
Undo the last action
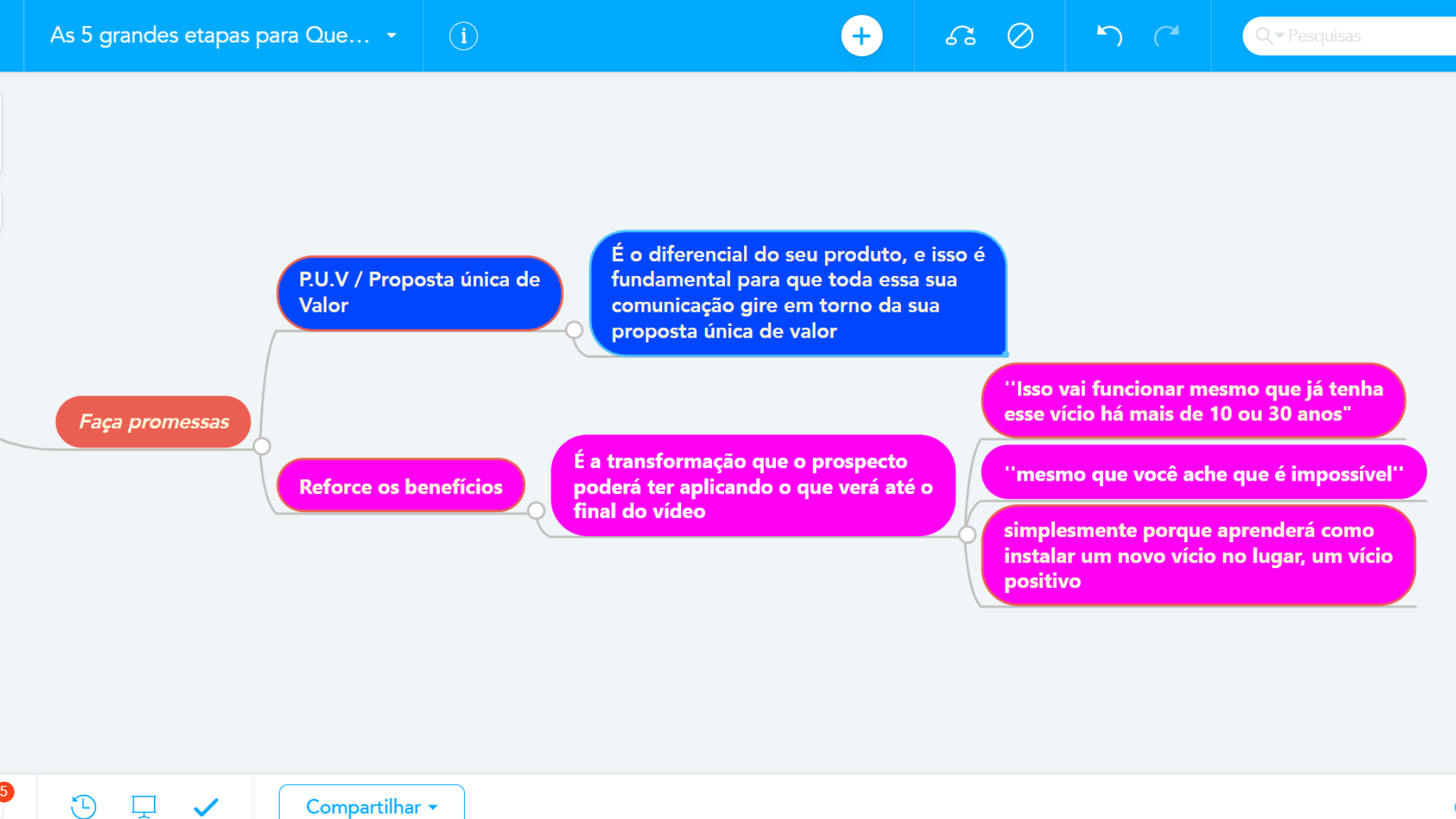click(x=1109, y=36)
